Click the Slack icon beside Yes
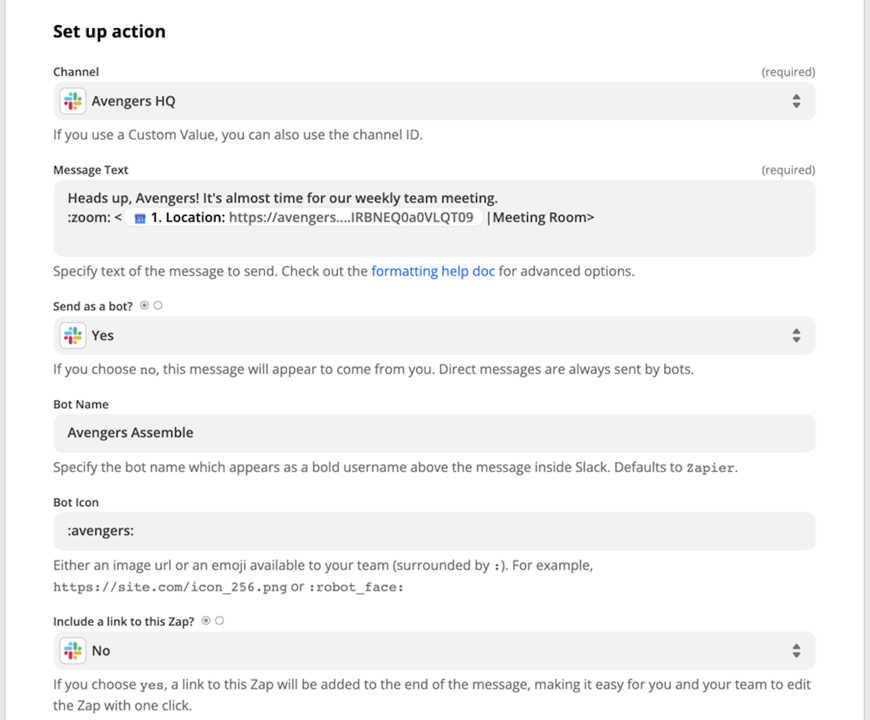The height and width of the screenshot is (720, 870). [73, 336]
